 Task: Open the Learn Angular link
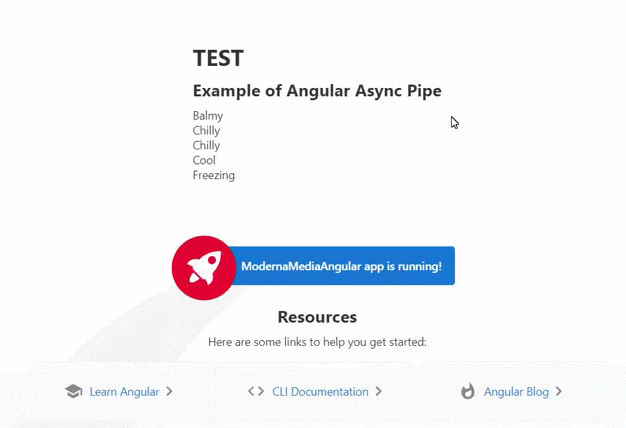tap(124, 392)
